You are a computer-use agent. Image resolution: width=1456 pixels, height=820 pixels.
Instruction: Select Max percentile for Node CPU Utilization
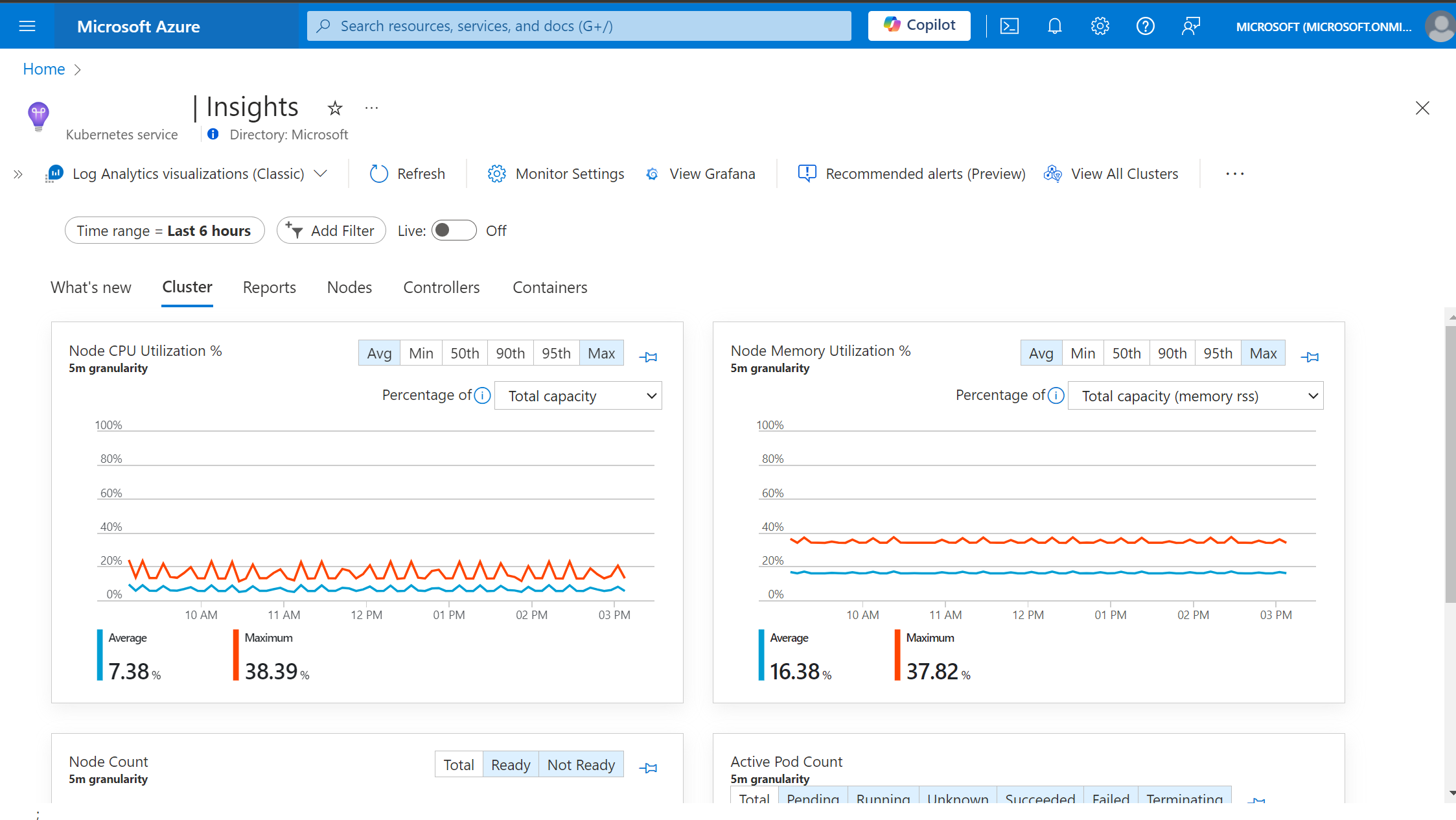pyautogui.click(x=601, y=352)
